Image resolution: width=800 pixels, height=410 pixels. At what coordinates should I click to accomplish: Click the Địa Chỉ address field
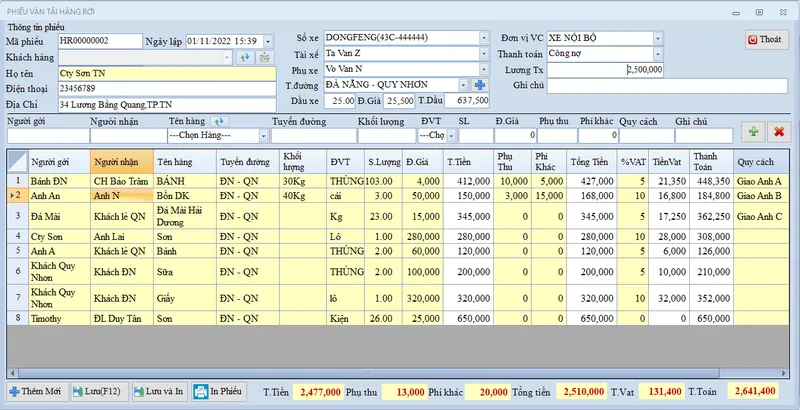167,105
